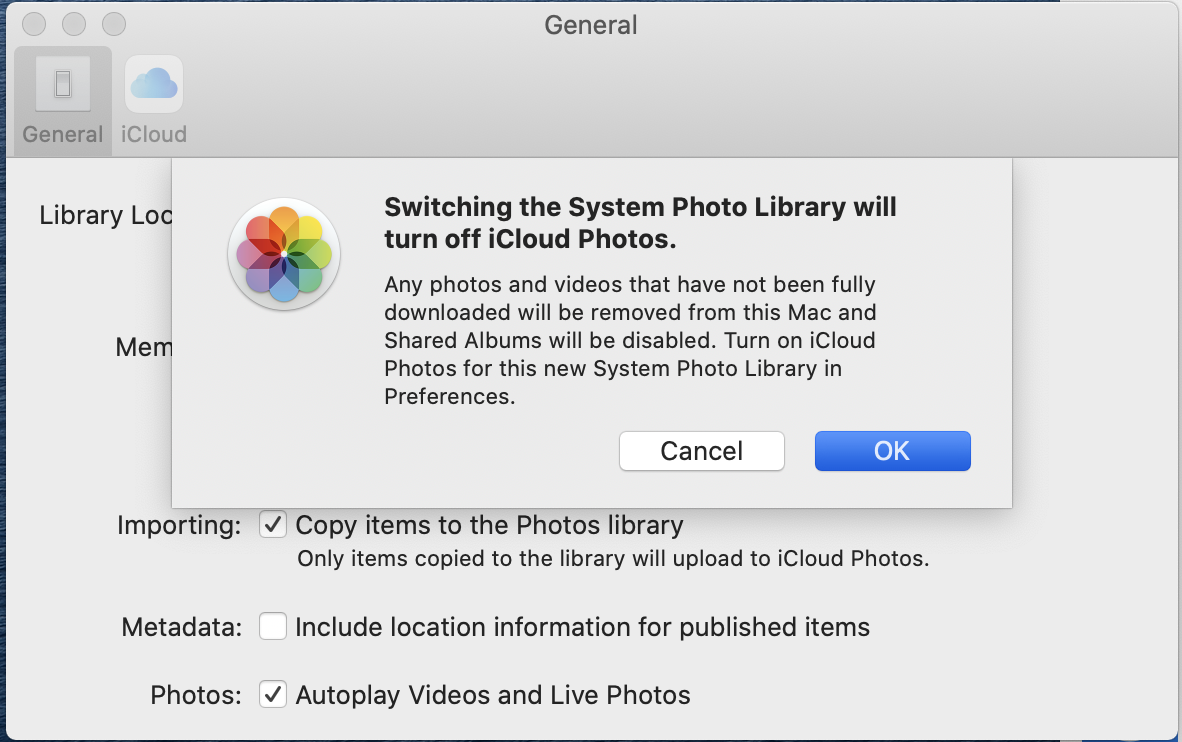1182x742 pixels.
Task: Enable Include location information checkbox
Action: [273, 627]
